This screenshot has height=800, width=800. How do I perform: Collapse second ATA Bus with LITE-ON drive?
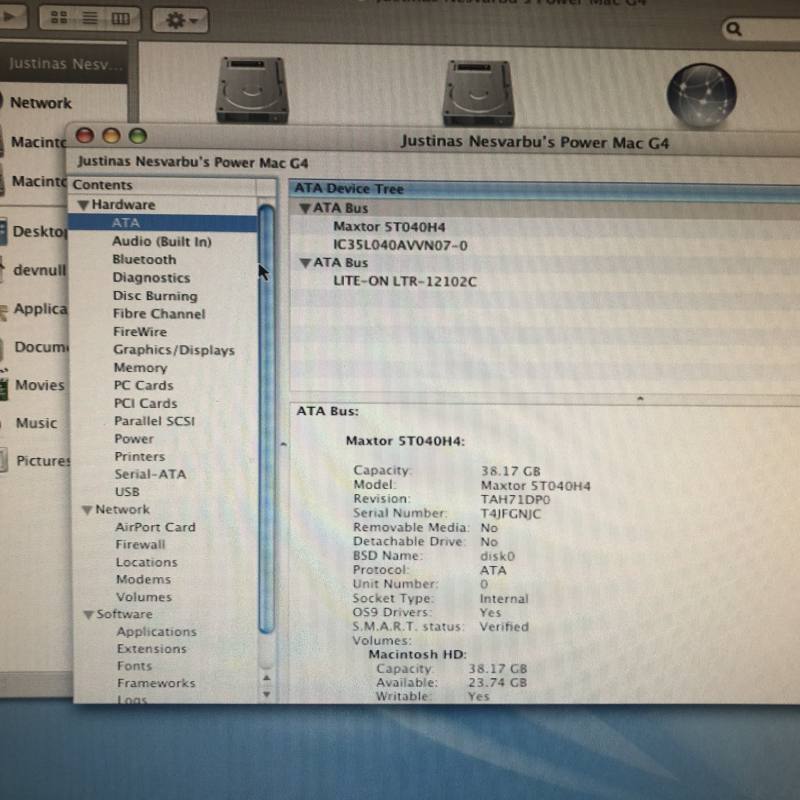click(x=305, y=263)
